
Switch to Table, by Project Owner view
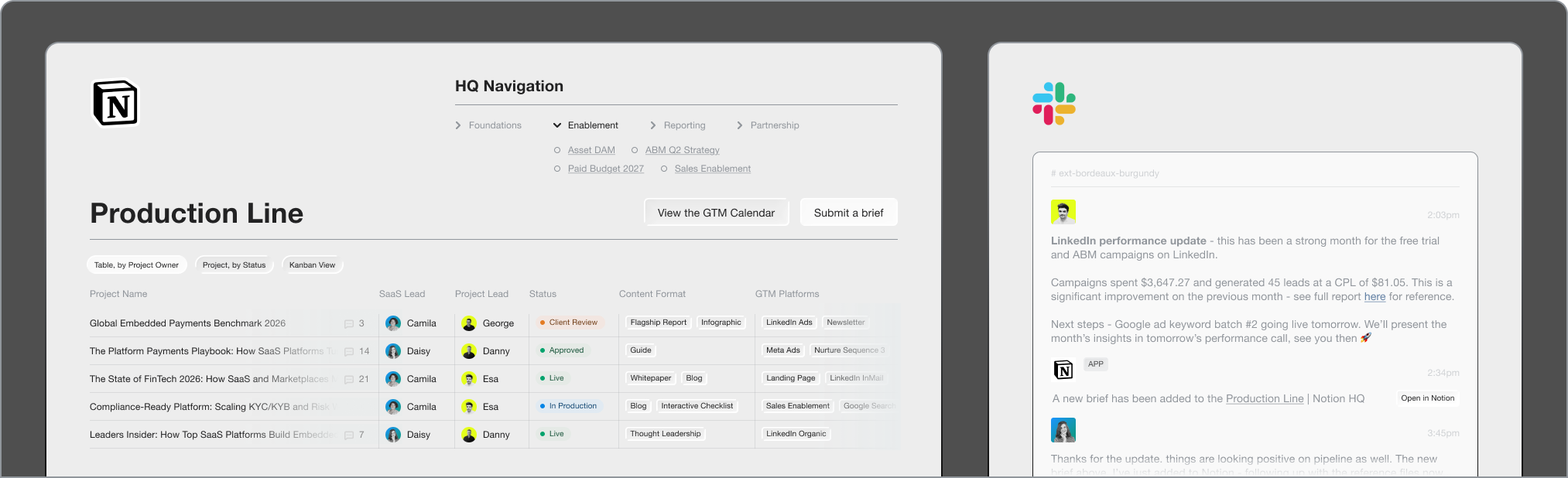coord(136,265)
